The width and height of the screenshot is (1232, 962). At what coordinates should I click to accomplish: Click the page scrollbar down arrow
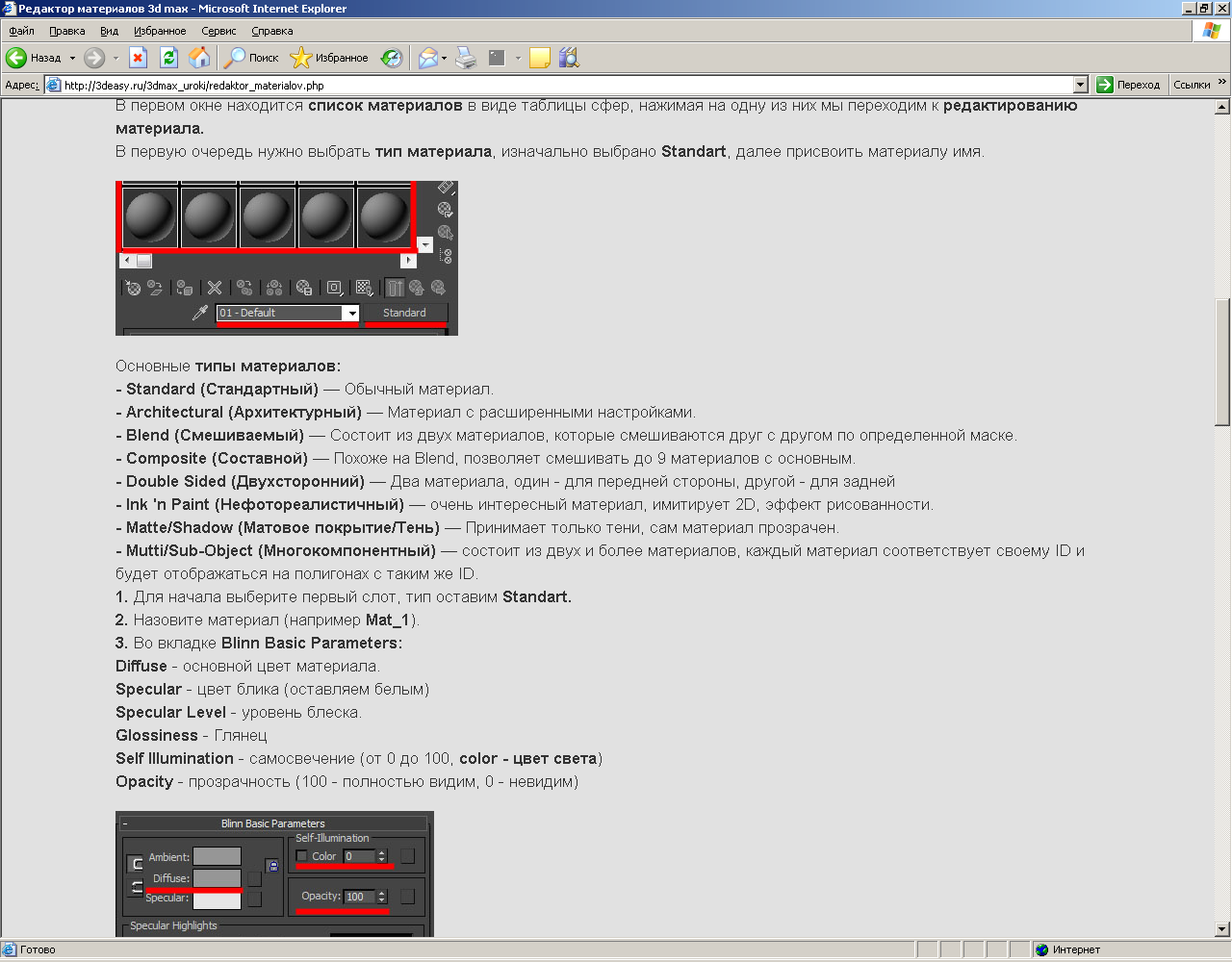pyautogui.click(x=1223, y=929)
